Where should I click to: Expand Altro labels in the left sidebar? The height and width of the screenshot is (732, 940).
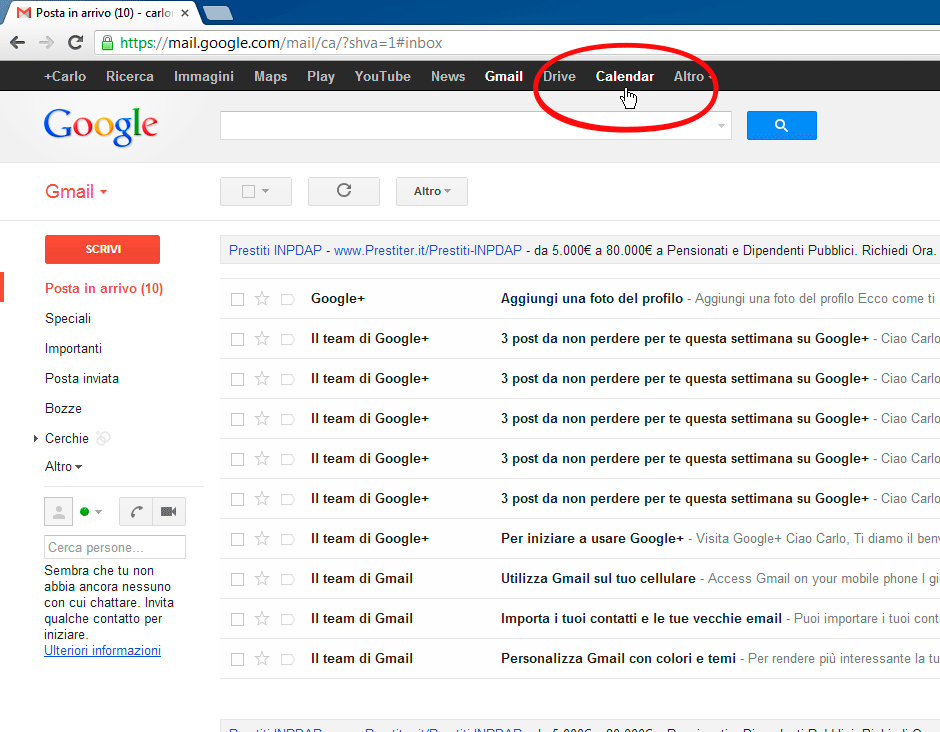tap(63, 466)
